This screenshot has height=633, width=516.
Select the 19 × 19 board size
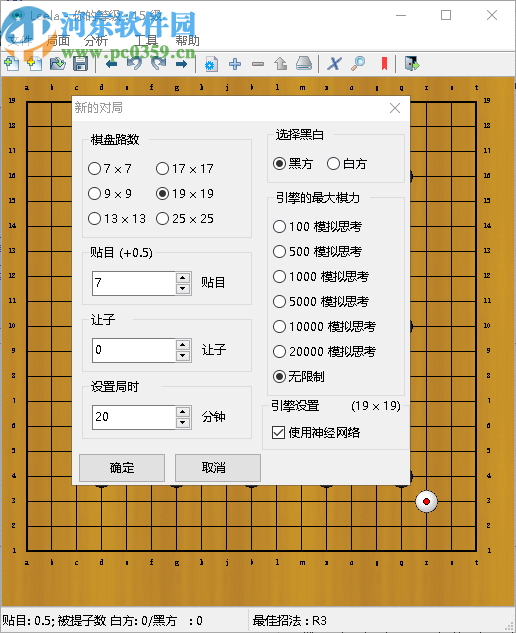[185, 193]
